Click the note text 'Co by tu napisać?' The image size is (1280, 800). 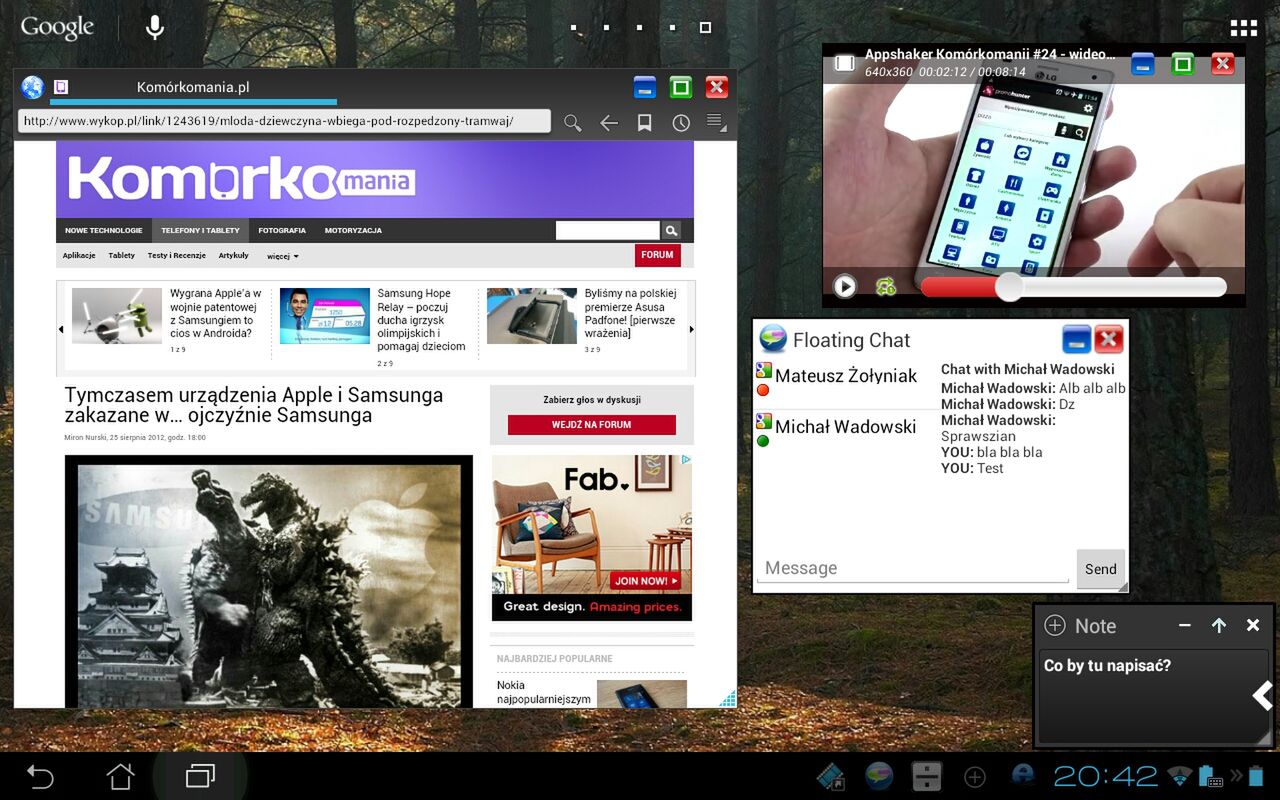point(1107,666)
